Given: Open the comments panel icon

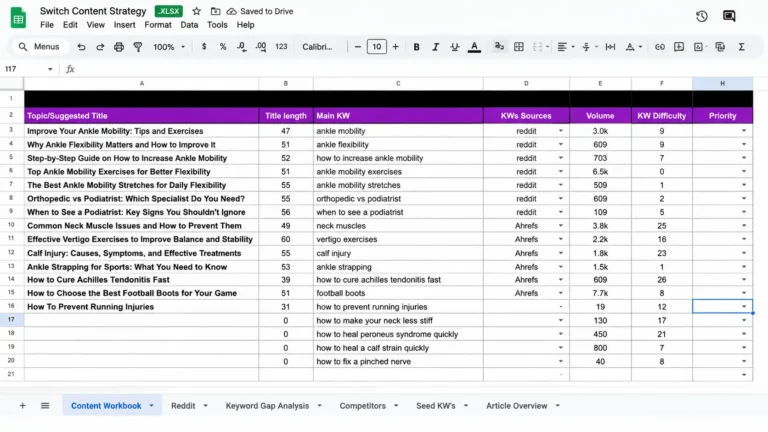Looking at the screenshot, I should (729, 16).
